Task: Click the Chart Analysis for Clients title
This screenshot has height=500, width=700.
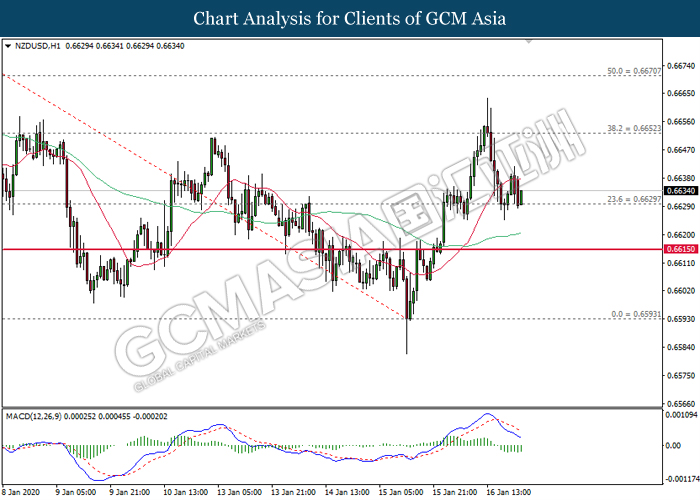Action: 350,18
